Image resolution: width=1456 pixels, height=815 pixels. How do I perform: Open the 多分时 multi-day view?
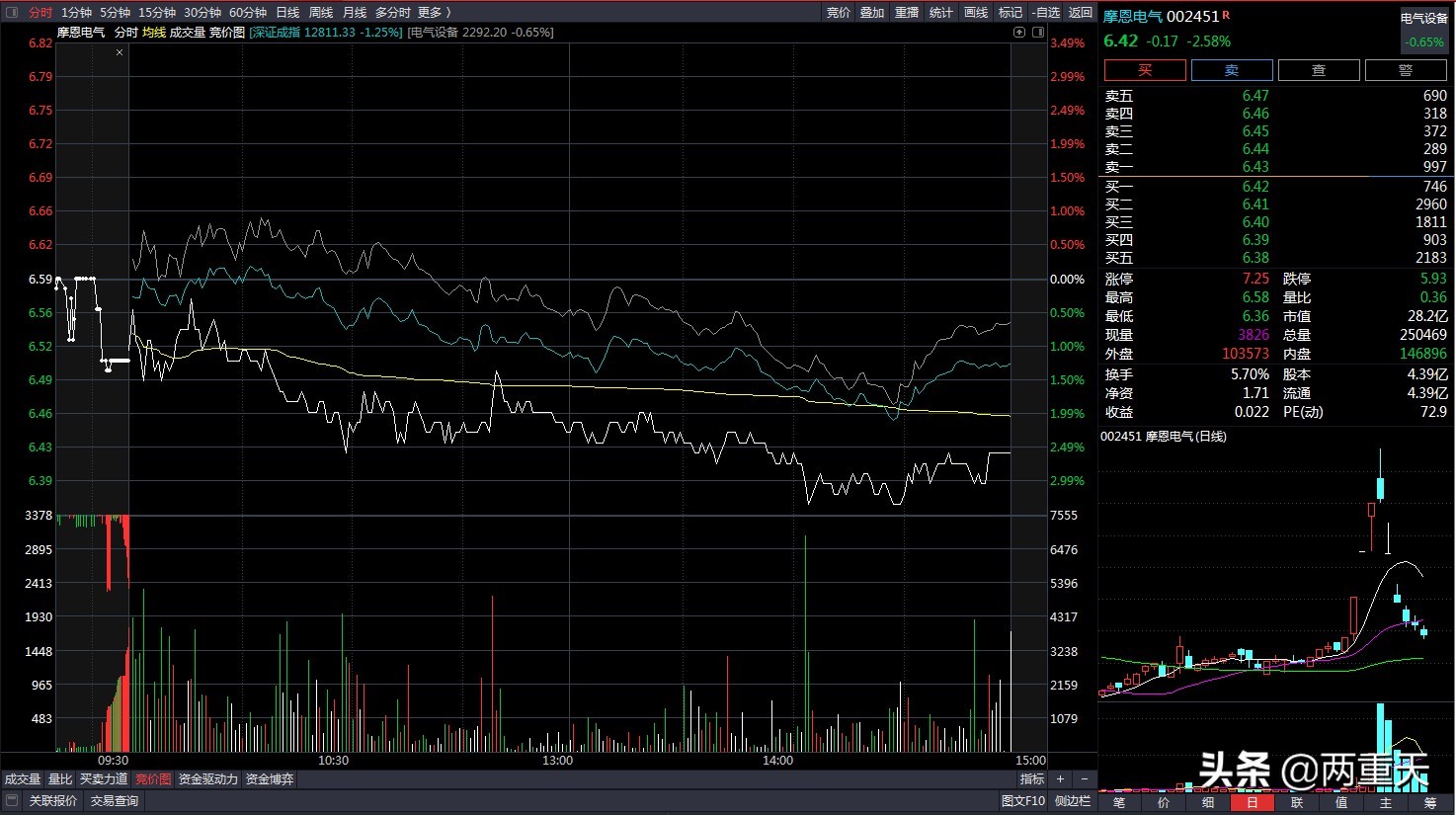pos(392,12)
